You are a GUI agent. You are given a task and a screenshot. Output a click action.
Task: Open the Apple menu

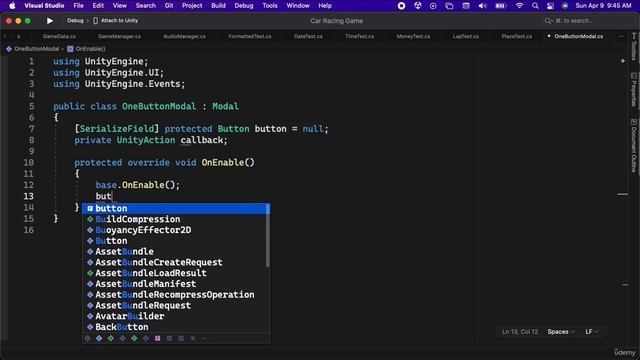point(12,6)
